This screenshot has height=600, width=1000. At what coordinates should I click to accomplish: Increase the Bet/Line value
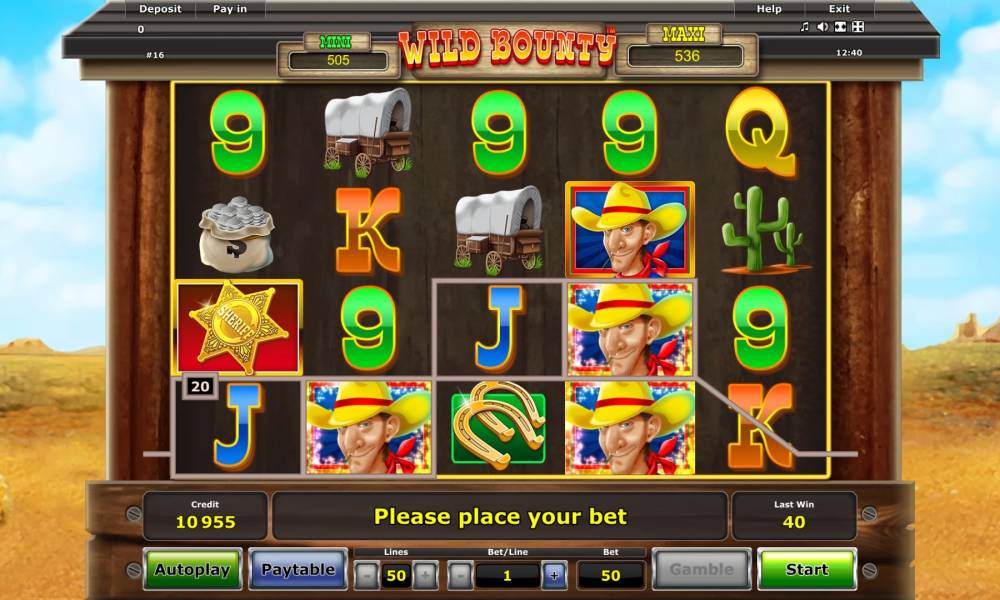(x=554, y=576)
